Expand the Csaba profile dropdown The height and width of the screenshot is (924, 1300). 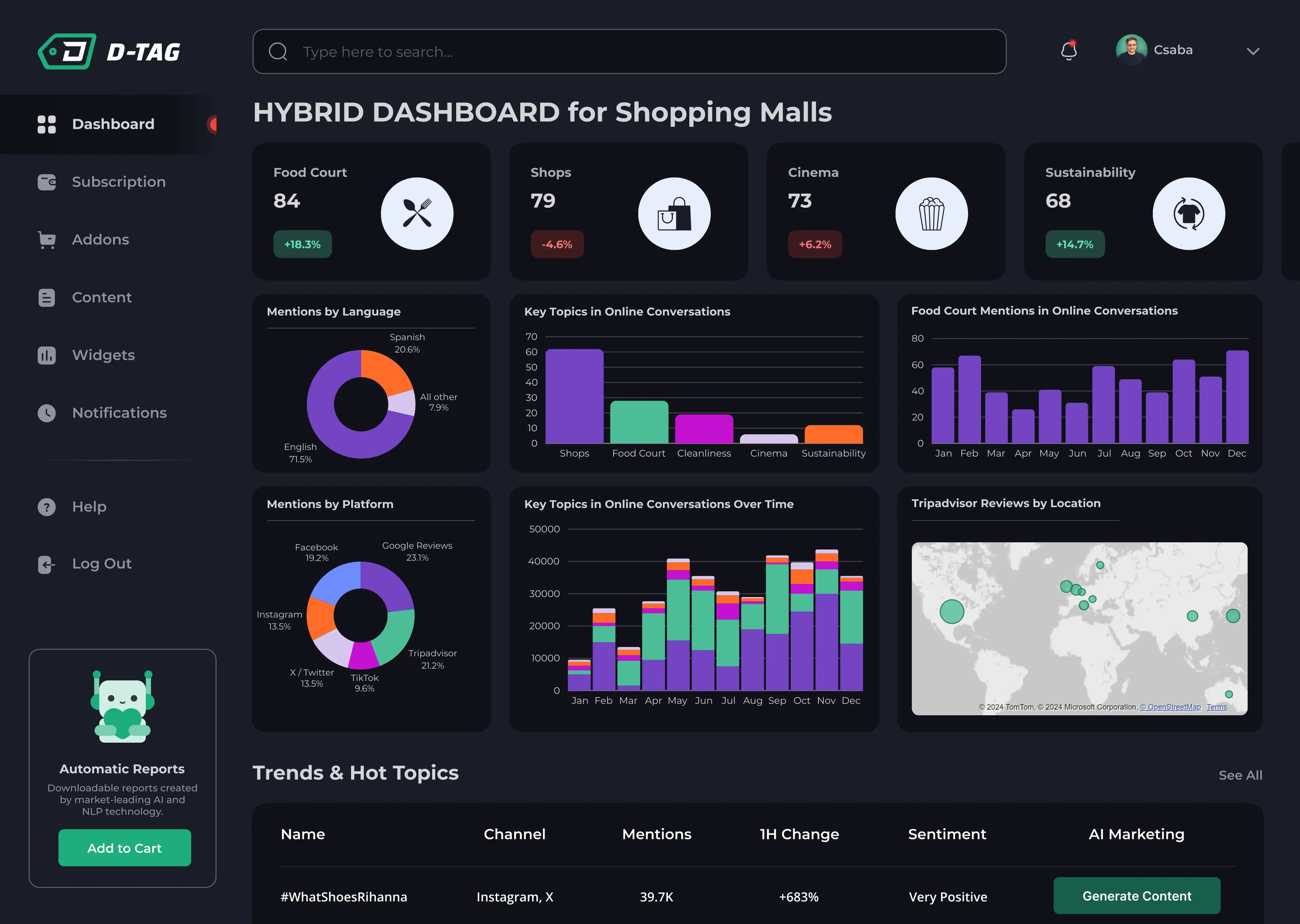click(1253, 51)
